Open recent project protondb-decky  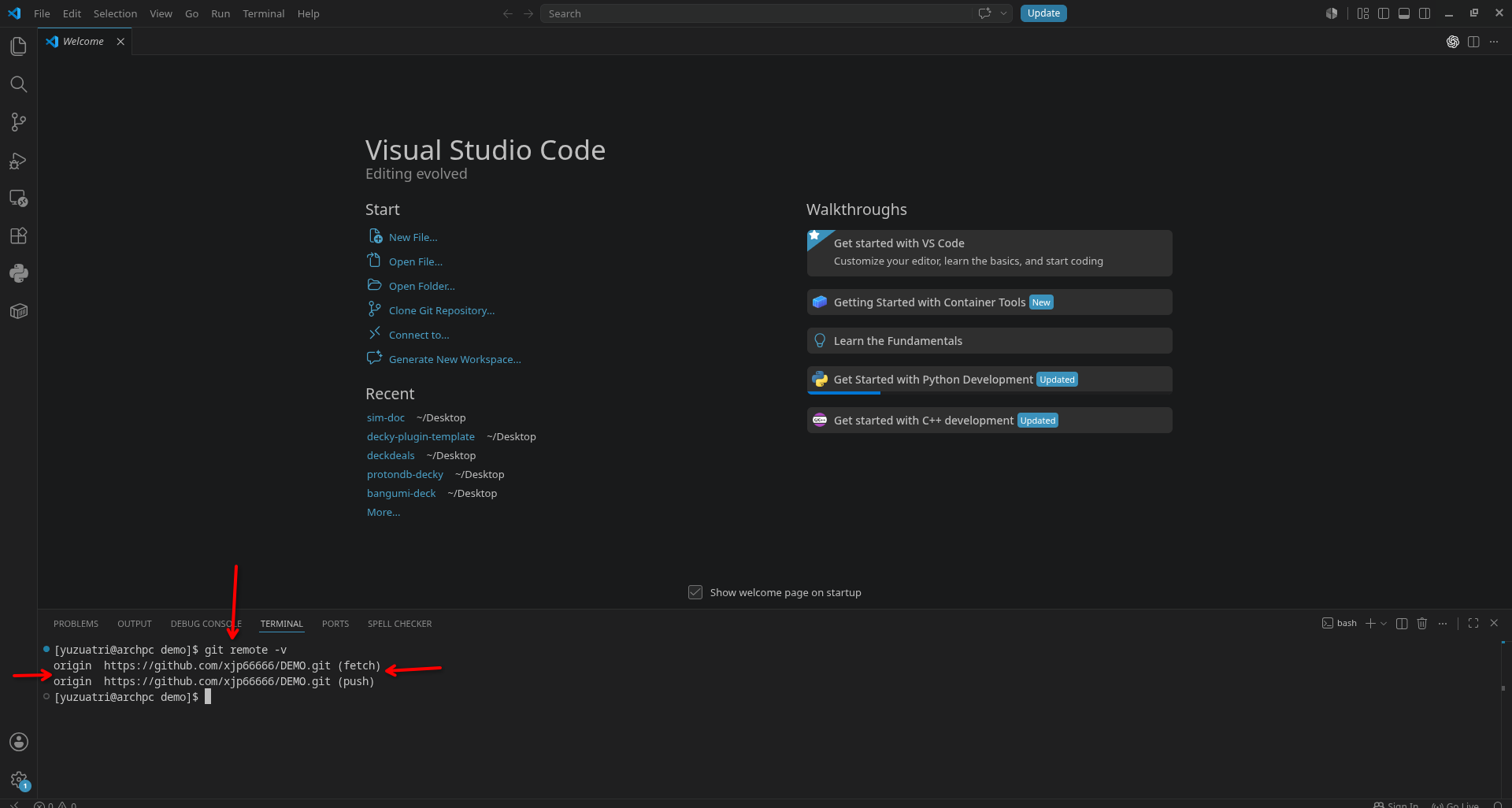coord(405,474)
